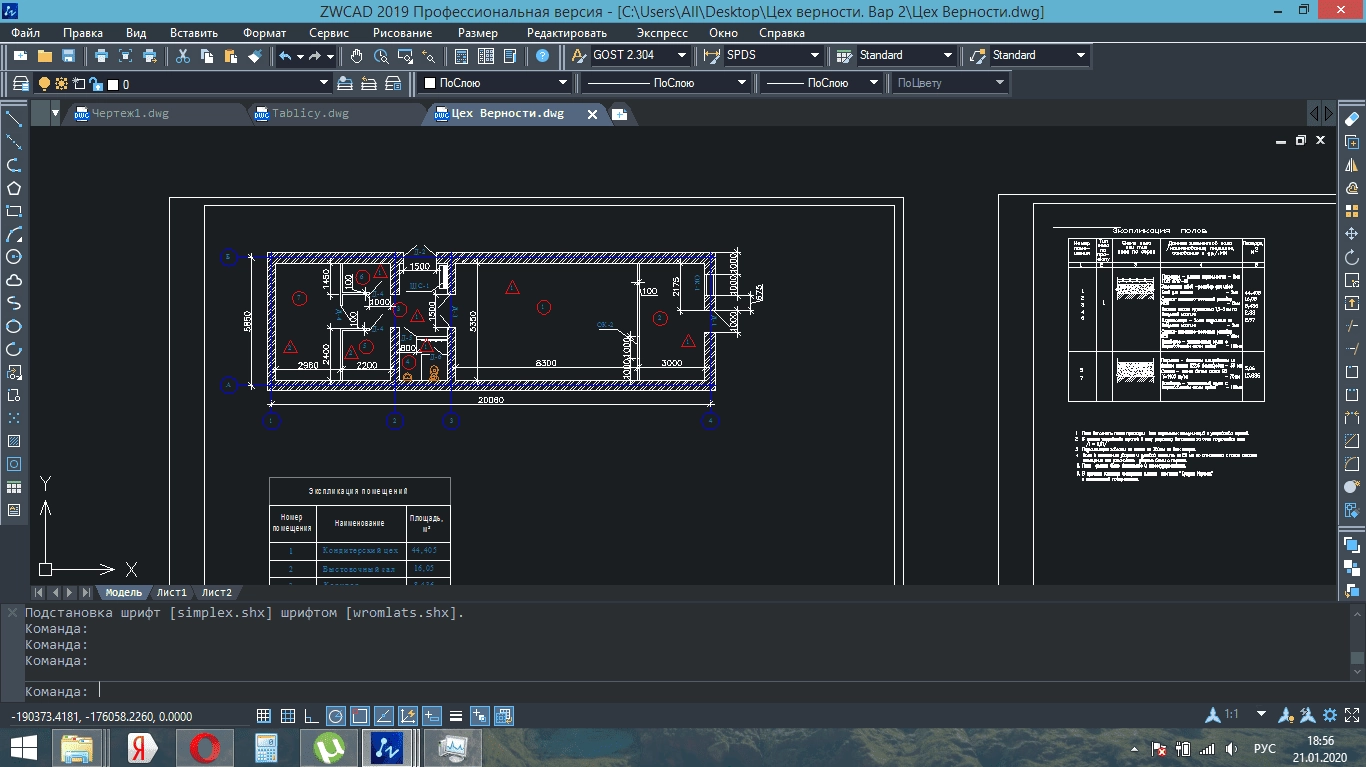The width and height of the screenshot is (1366, 767).
Task: Select the Line tool in the draw toolbar
Action: pos(14,119)
